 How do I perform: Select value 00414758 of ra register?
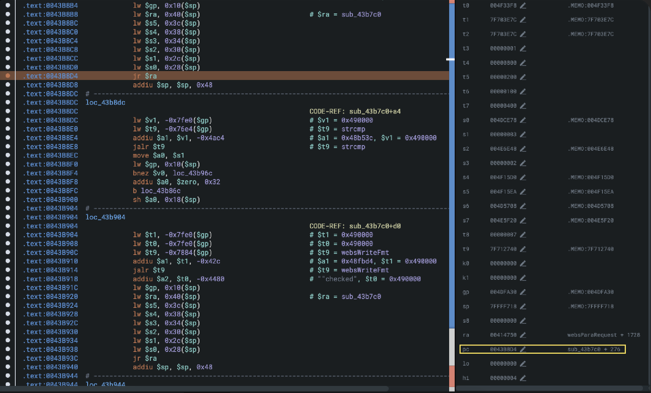[503, 335]
